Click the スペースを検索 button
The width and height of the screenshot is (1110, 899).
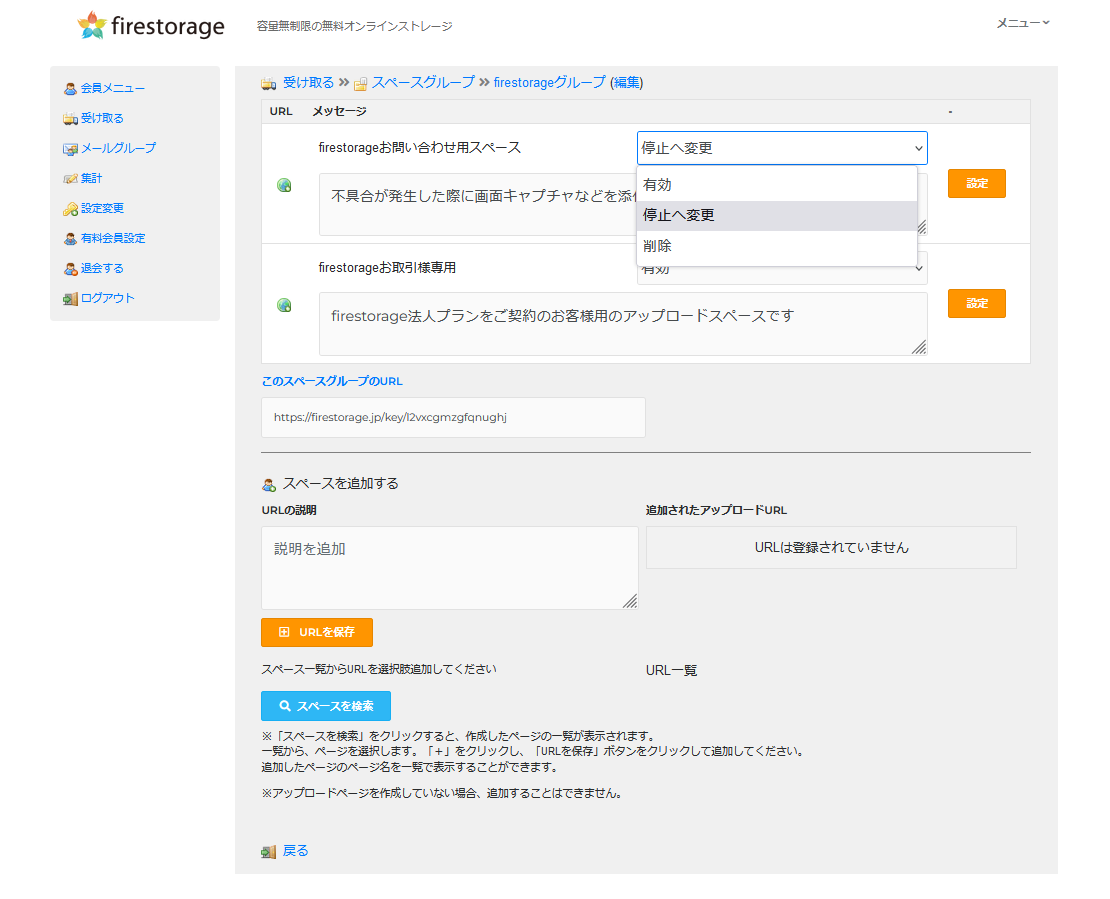326,706
